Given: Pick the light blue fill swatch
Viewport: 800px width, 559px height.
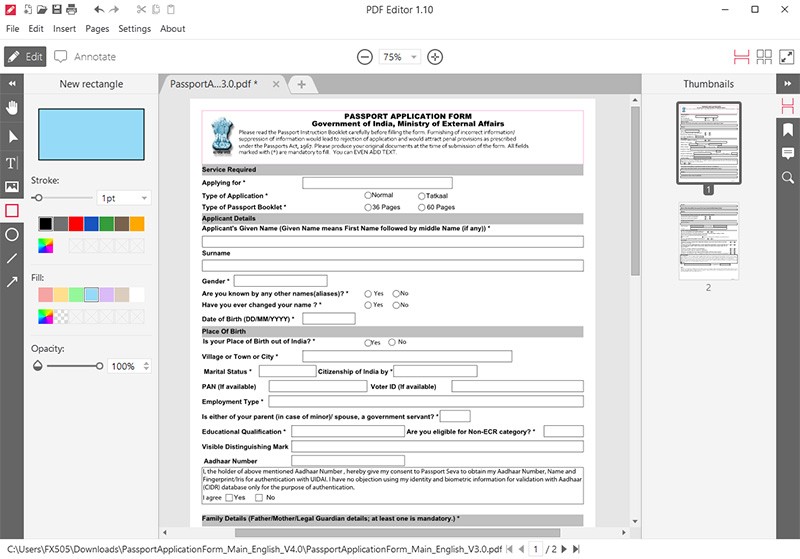Looking at the screenshot, I should tap(91, 294).
